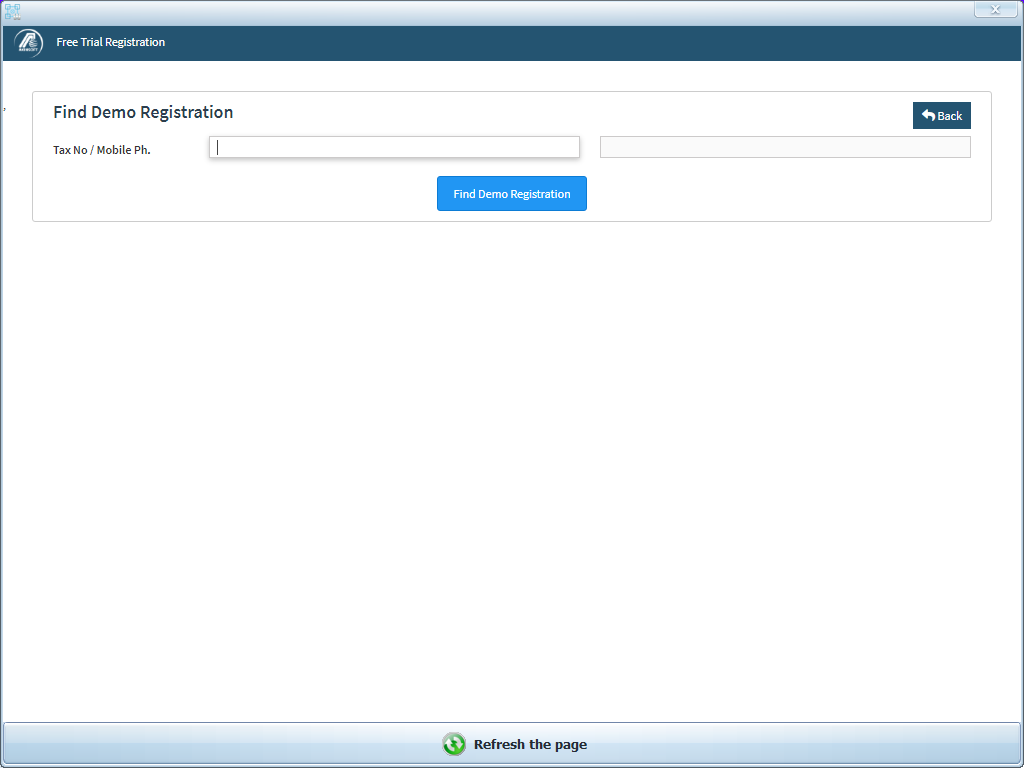The image size is (1024, 768).
Task: Go back using the Back button
Action: 941,116
